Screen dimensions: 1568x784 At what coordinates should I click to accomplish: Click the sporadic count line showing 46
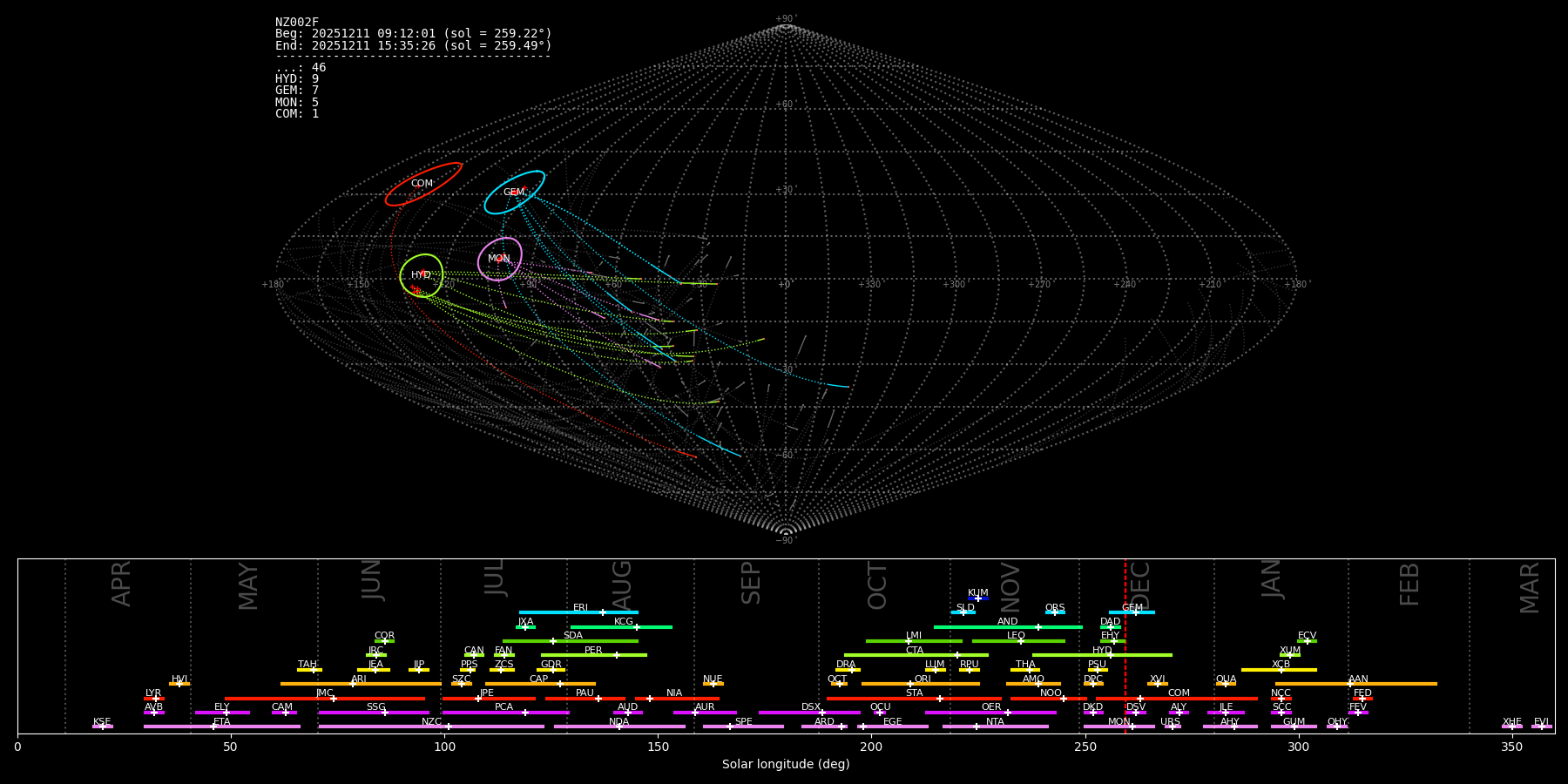pos(301,68)
